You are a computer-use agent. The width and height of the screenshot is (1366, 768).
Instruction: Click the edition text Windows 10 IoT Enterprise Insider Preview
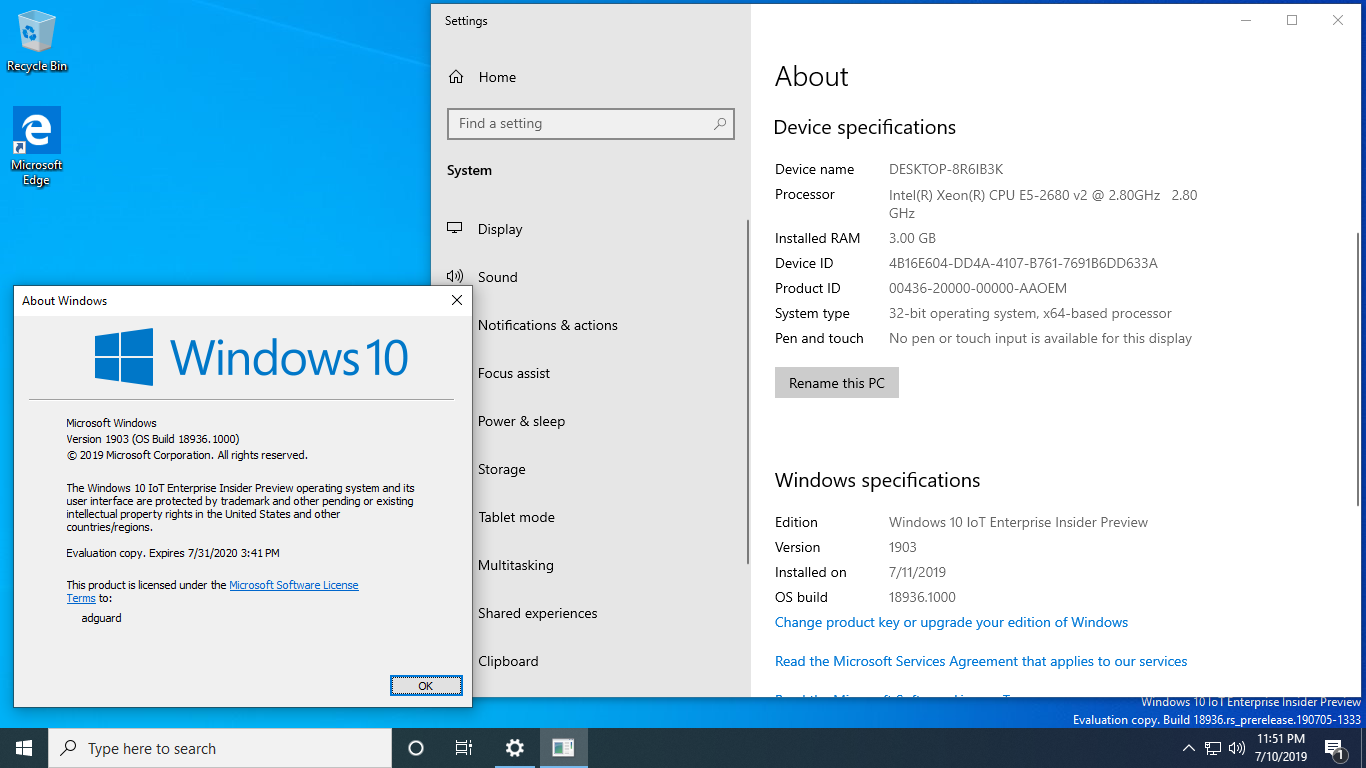point(1018,522)
